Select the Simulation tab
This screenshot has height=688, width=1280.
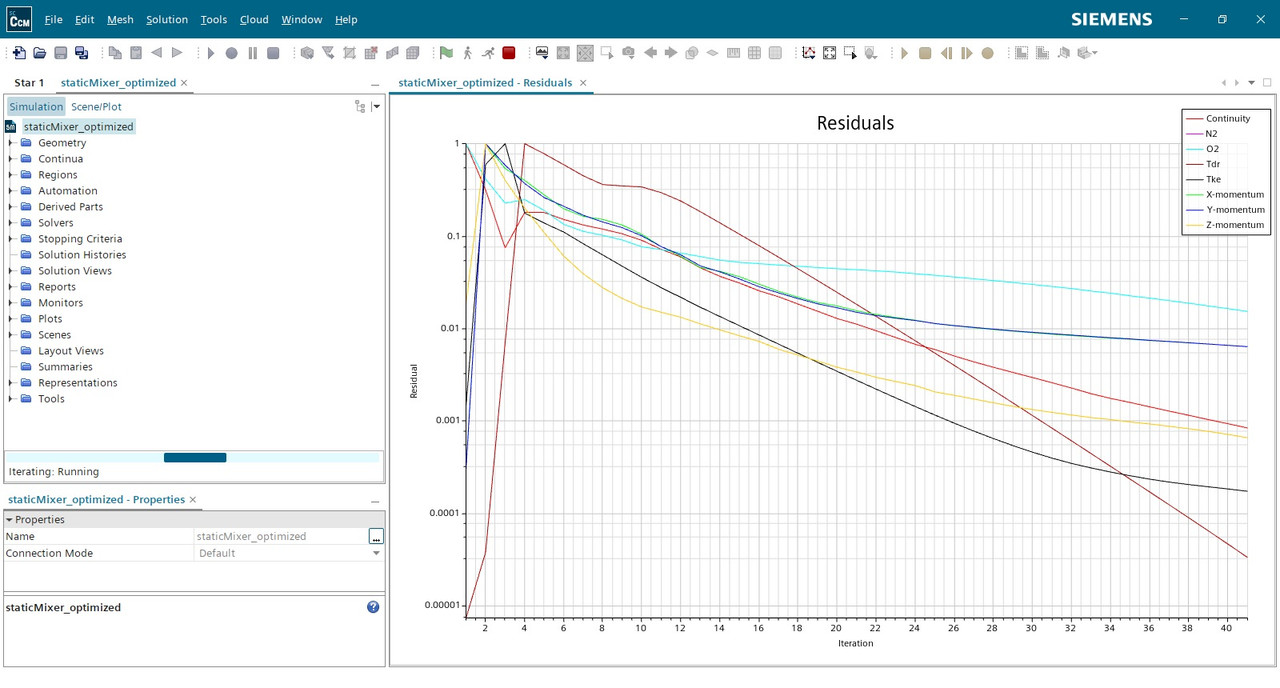tap(36, 106)
